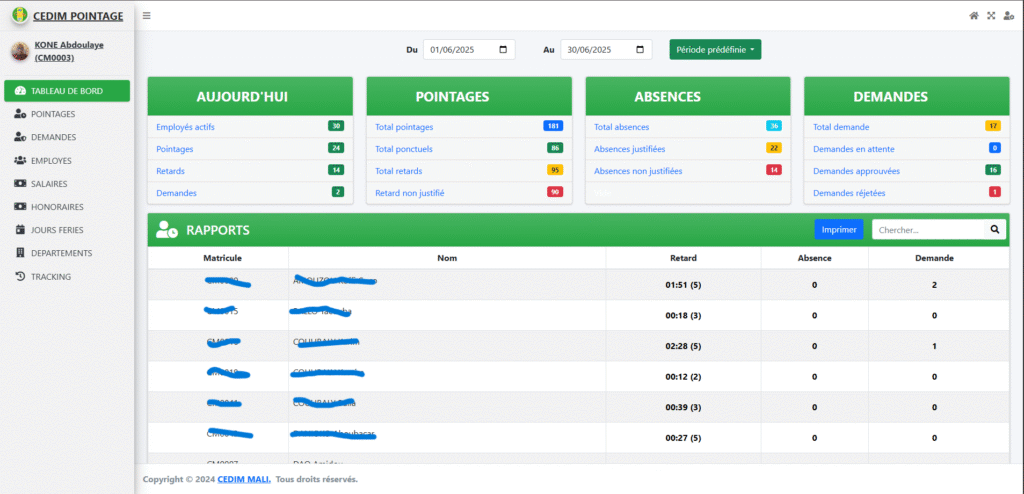Open Tracking section in sidebar

[x=50, y=276]
